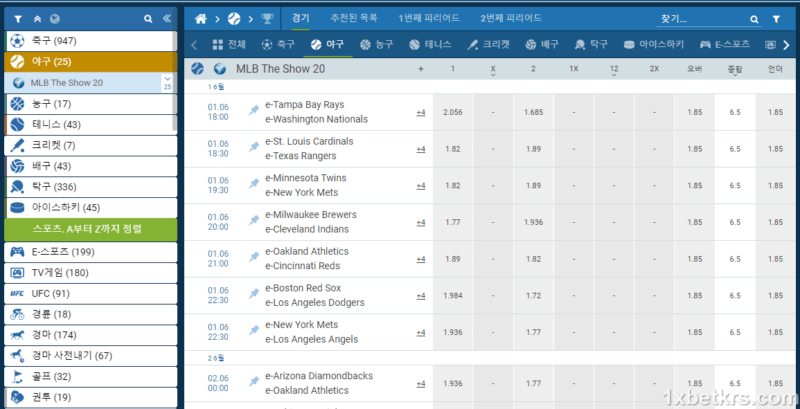800x409 pixels.
Task: Click the search icon in 찾기 field
Action: point(754,19)
